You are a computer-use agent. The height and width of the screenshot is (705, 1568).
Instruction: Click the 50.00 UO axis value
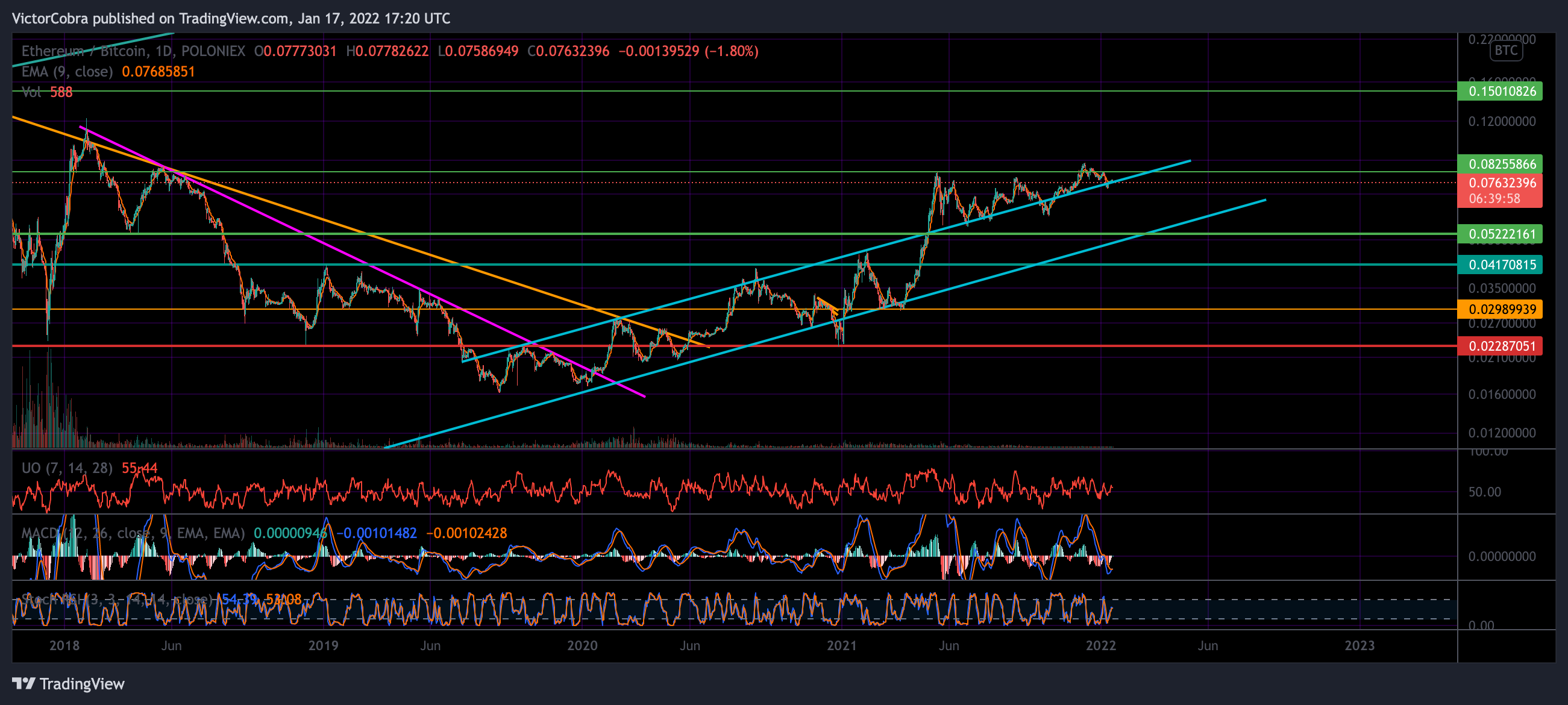click(1485, 492)
